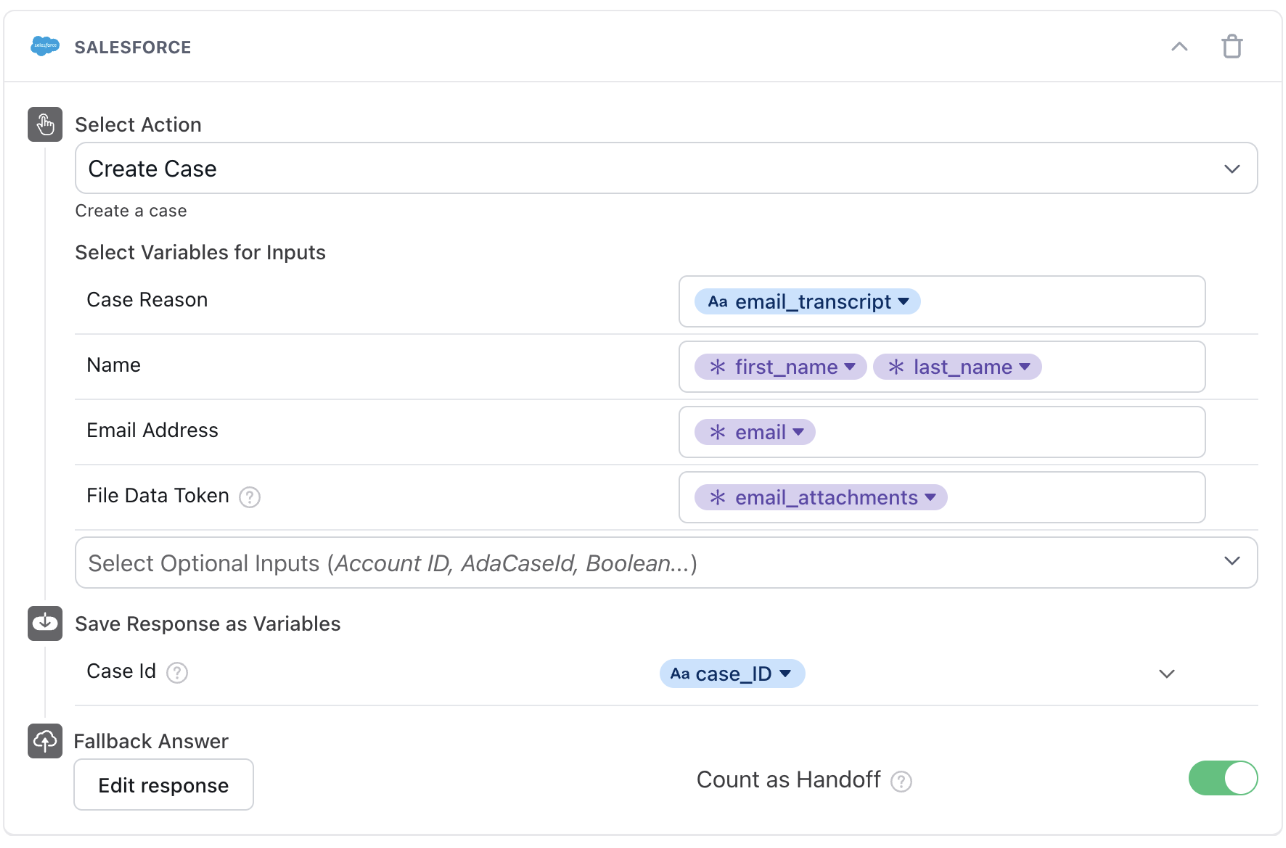The image size is (1286, 848).
Task: Click the Fallback Answer cloud upload icon
Action: tap(45, 741)
